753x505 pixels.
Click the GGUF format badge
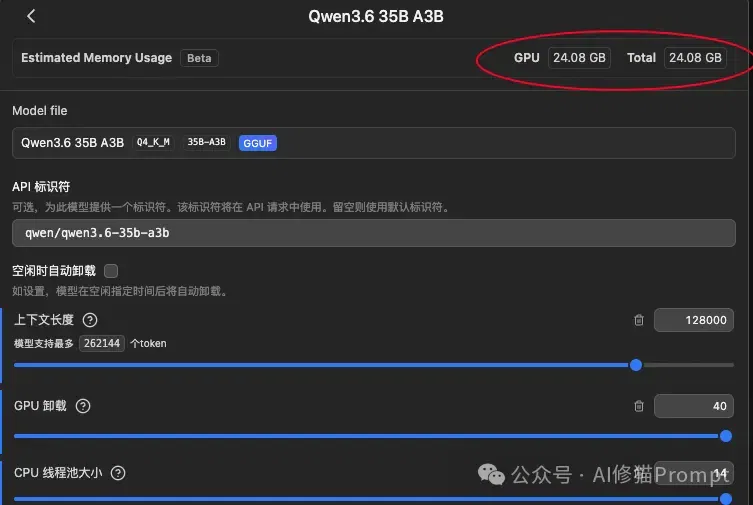[257, 143]
